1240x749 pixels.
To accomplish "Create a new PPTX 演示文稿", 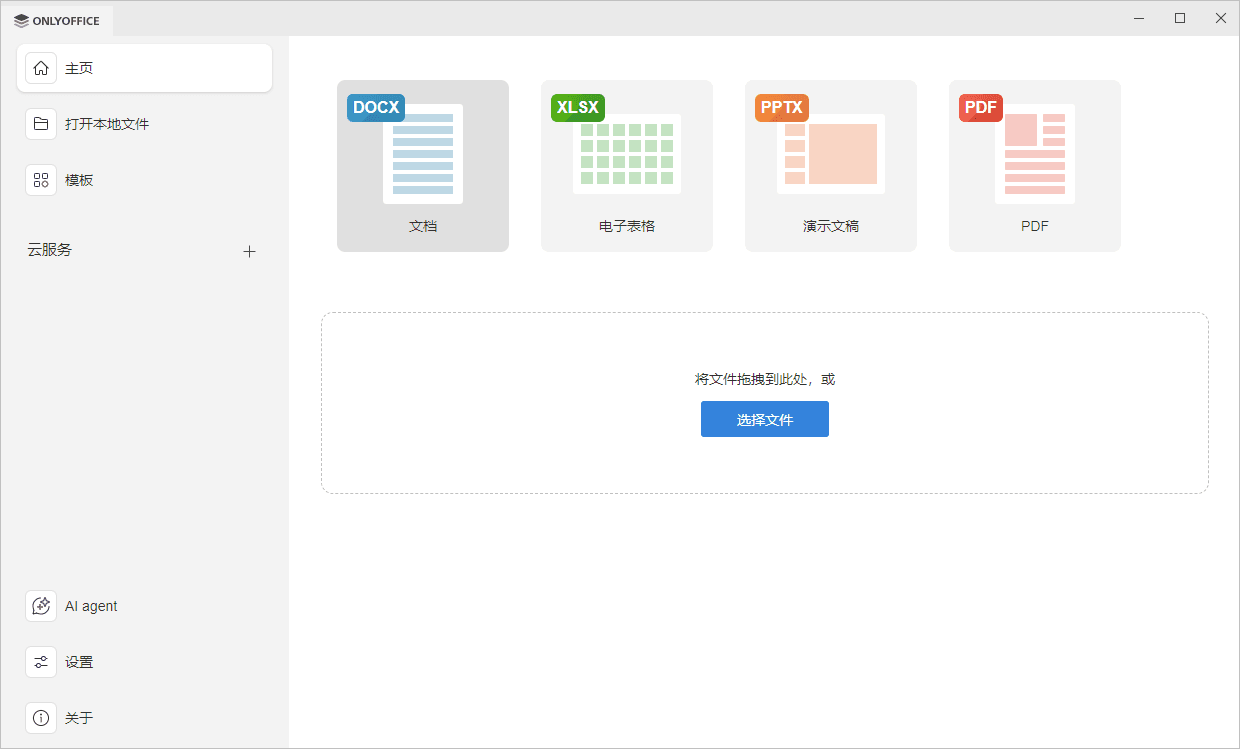I will (x=831, y=166).
